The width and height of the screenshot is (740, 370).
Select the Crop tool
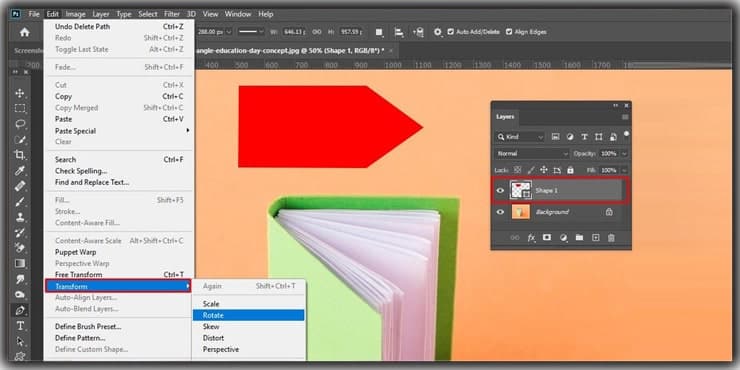20,155
